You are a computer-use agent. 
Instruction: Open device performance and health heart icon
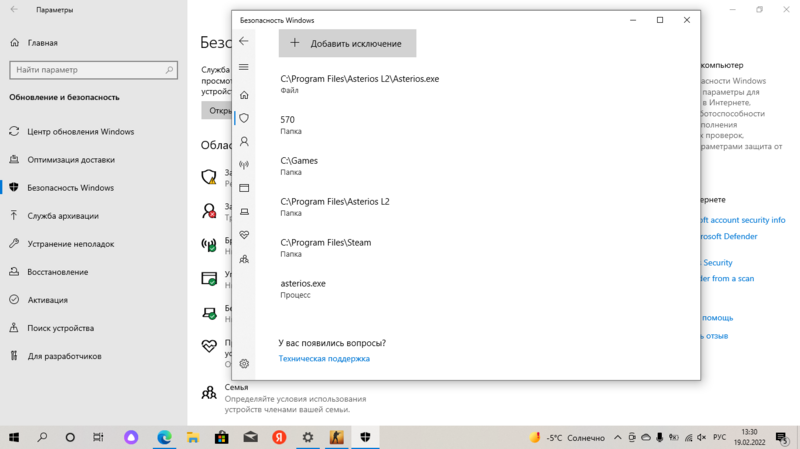(244, 235)
